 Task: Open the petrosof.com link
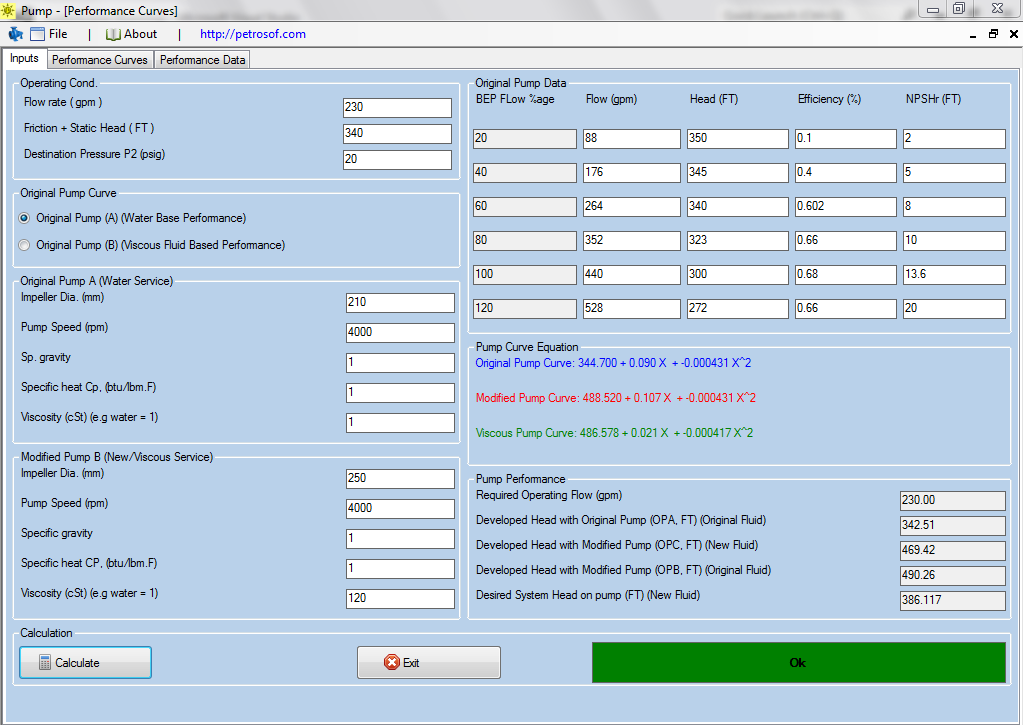click(x=252, y=34)
